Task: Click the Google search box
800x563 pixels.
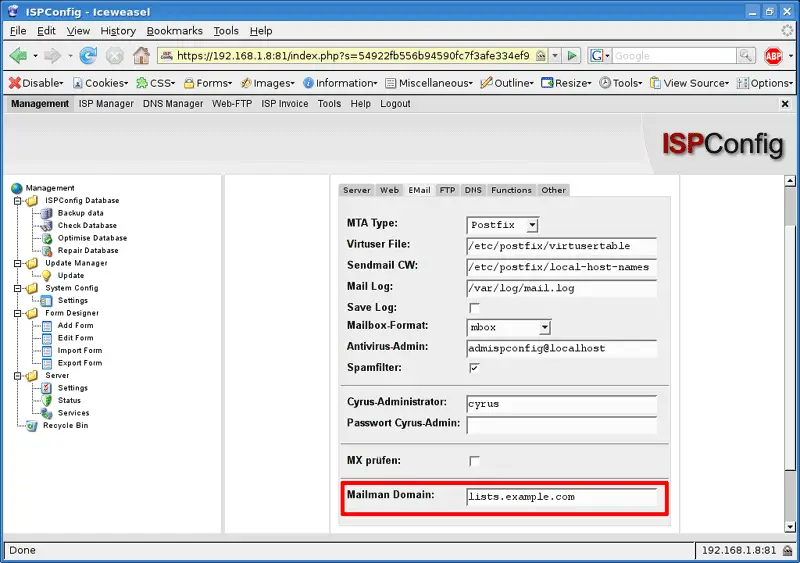Action: tap(674, 56)
